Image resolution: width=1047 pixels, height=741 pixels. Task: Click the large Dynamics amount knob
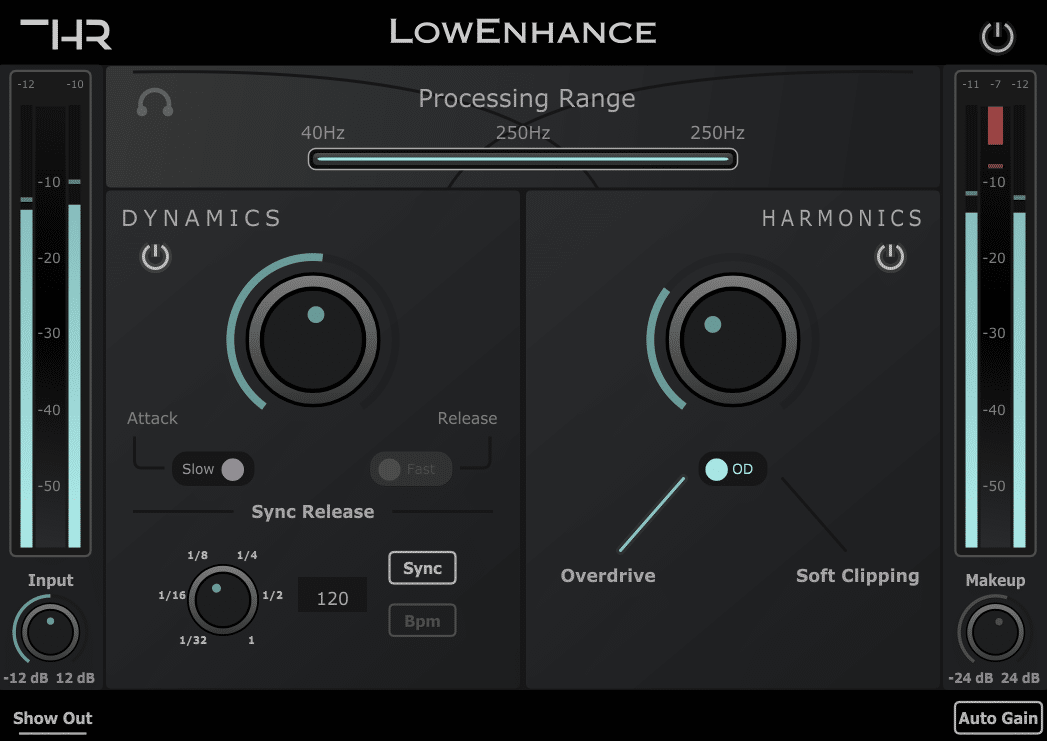(313, 339)
